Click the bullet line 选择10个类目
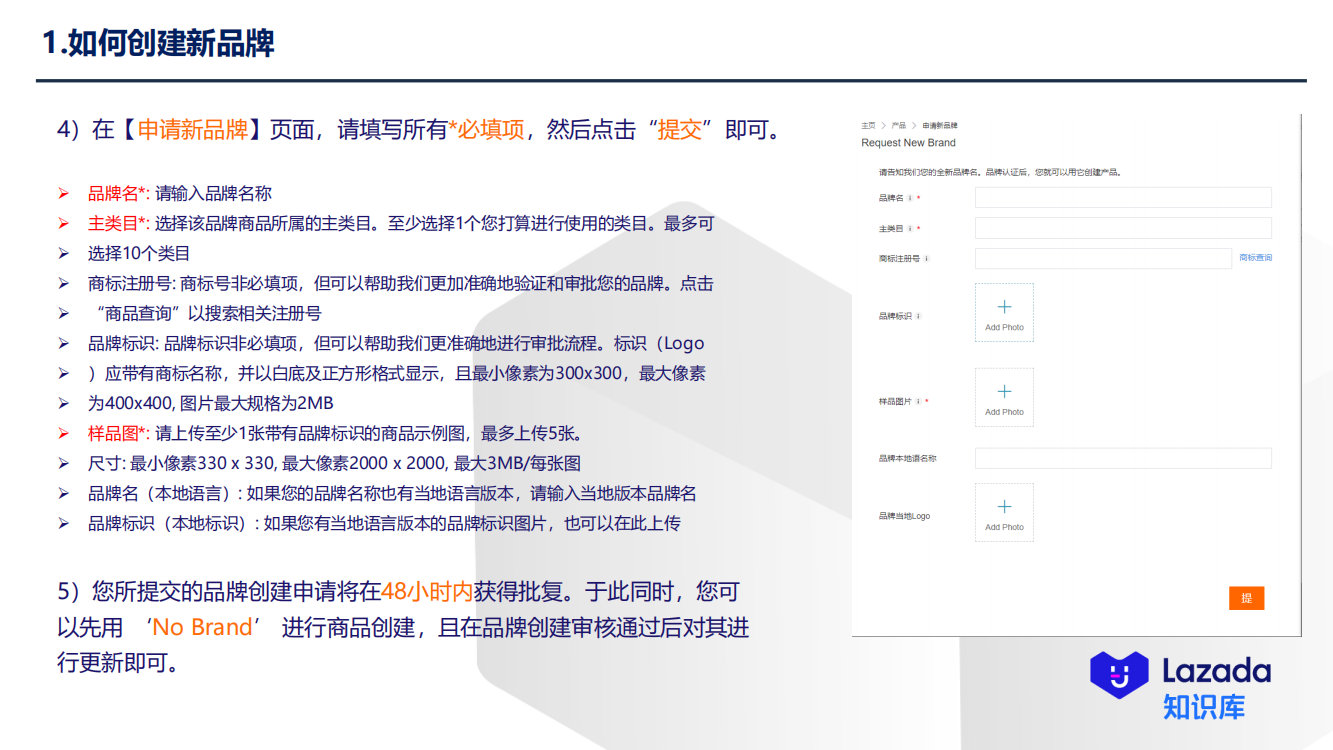 click(139, 254)
